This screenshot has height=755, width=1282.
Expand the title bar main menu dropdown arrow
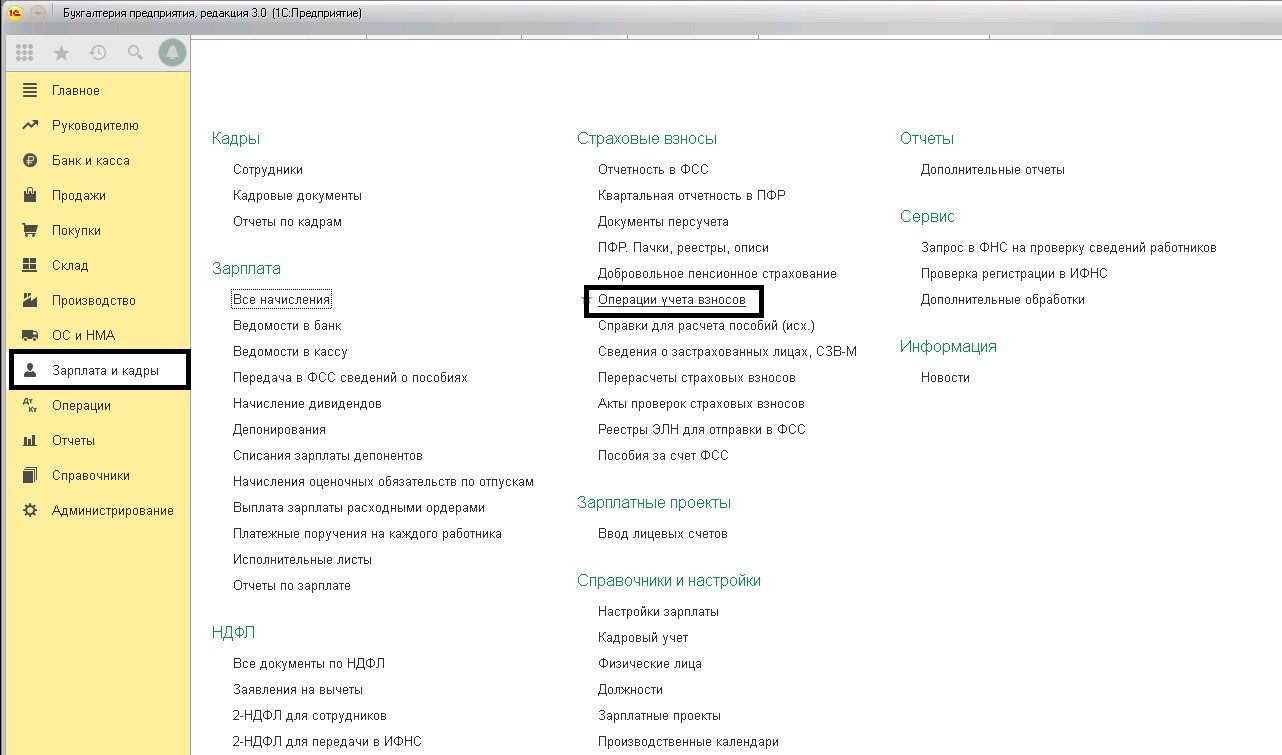tap(38, 13)
